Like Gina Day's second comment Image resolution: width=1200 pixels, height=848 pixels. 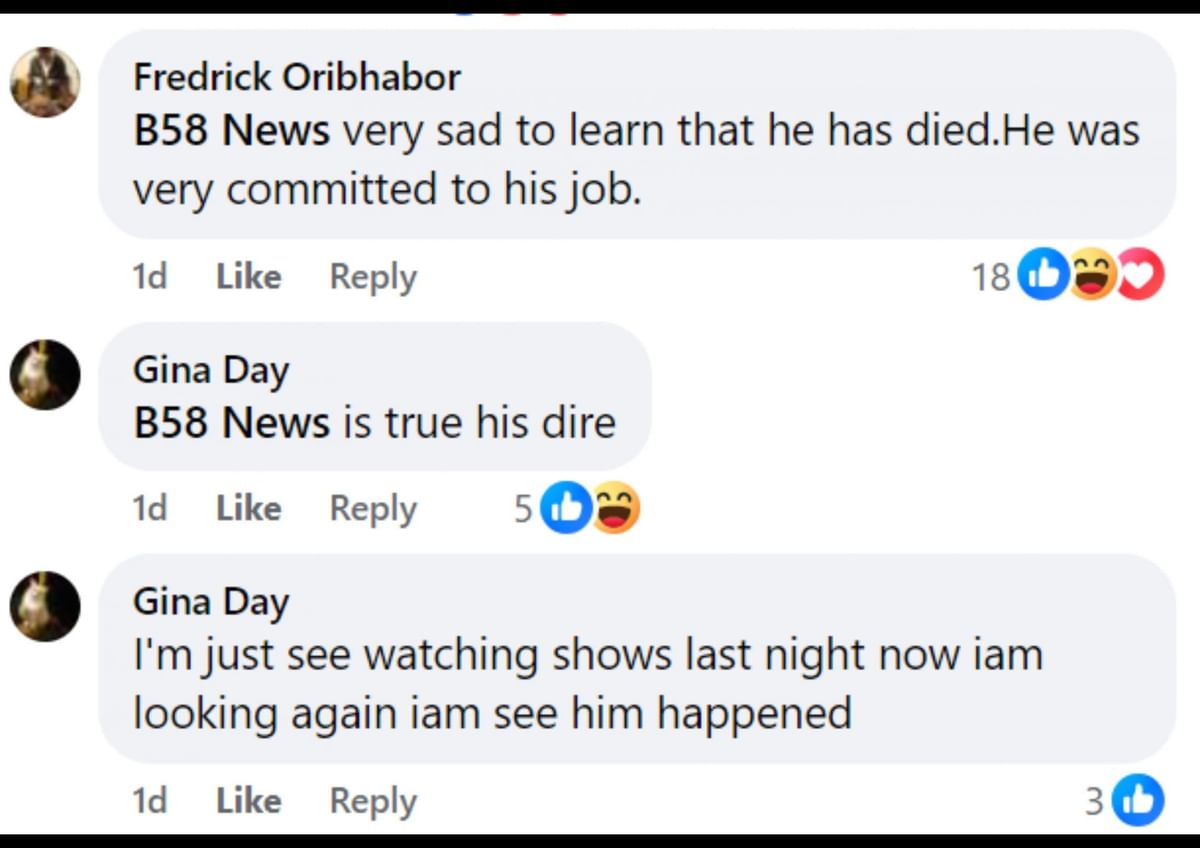point(247,800)
